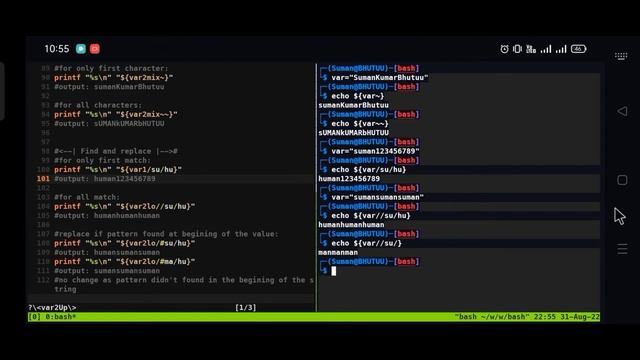Image resolution: width=640 pixels, height=360 pixels.
Task: Tap the alarm clock status icon
Action: pyautogui.click(x=504, y=49)
